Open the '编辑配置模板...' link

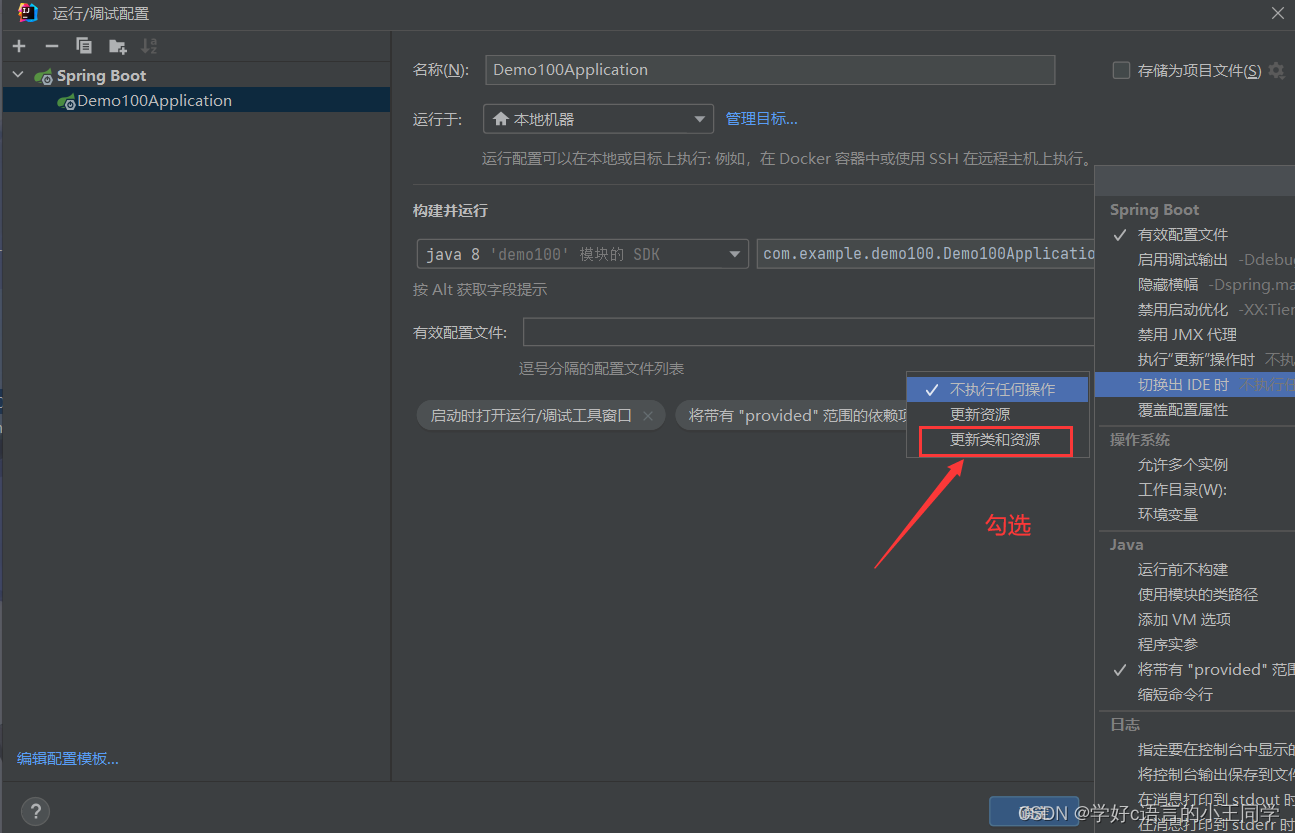68,758
